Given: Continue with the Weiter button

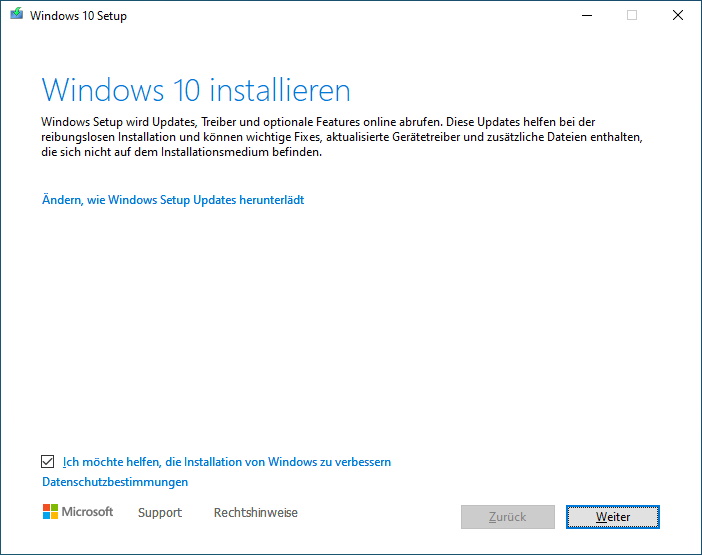Looking at the screenshot, I should (x=613, y=517).
